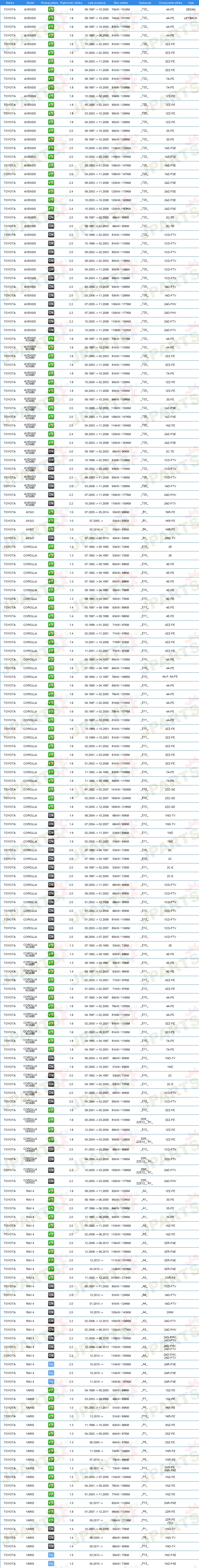Select COROLLA power cell 165kW / 224KM

coord(121,798)
